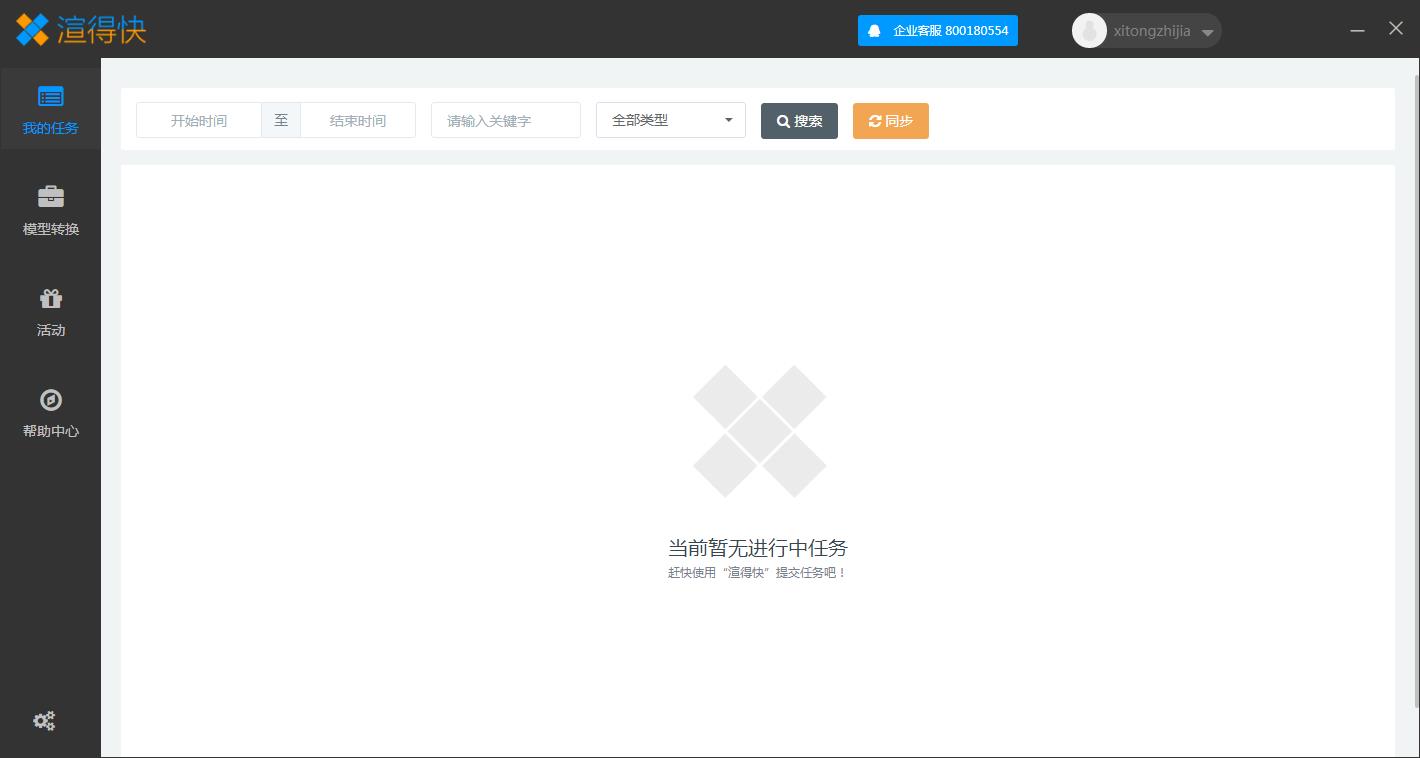Select the 模型转换 sidebar label
Image resolution: width=1420 pixels, height=758 pixels.
pyautogui.click(x=50, y=229)
